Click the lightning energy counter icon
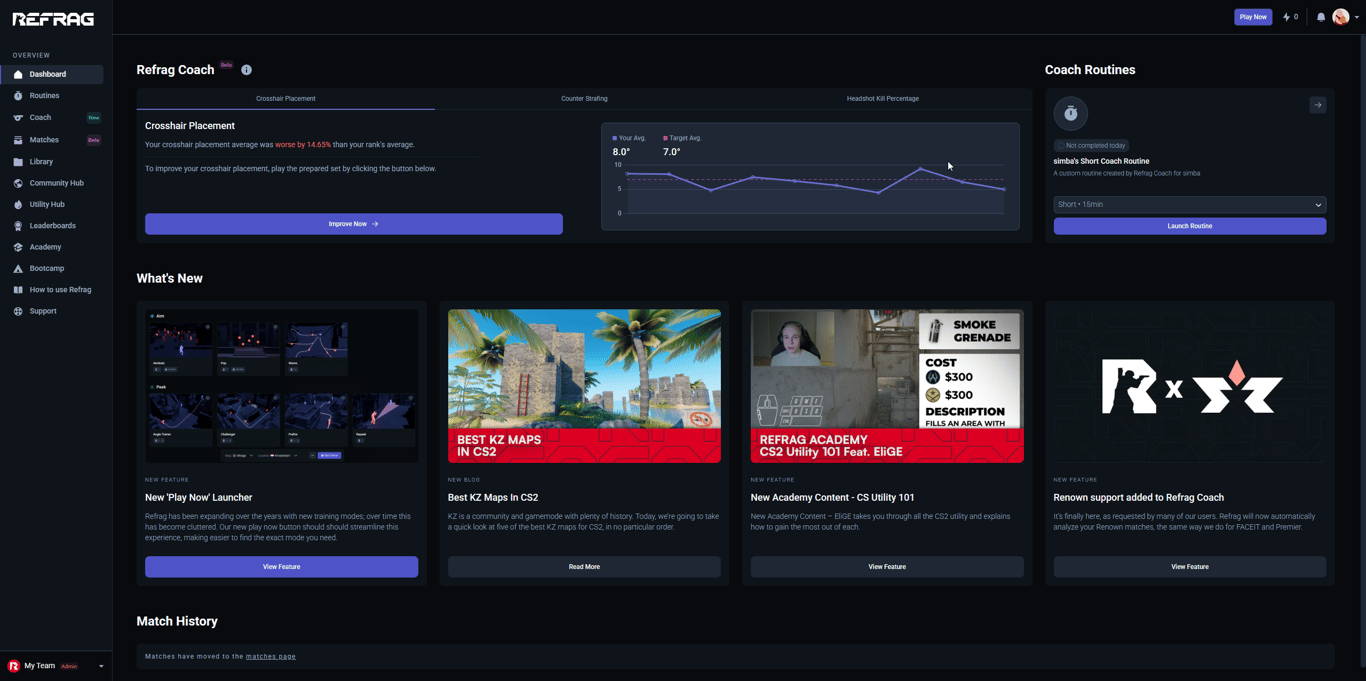This screenshot has height=681, width=1366. click(1287, 17)
